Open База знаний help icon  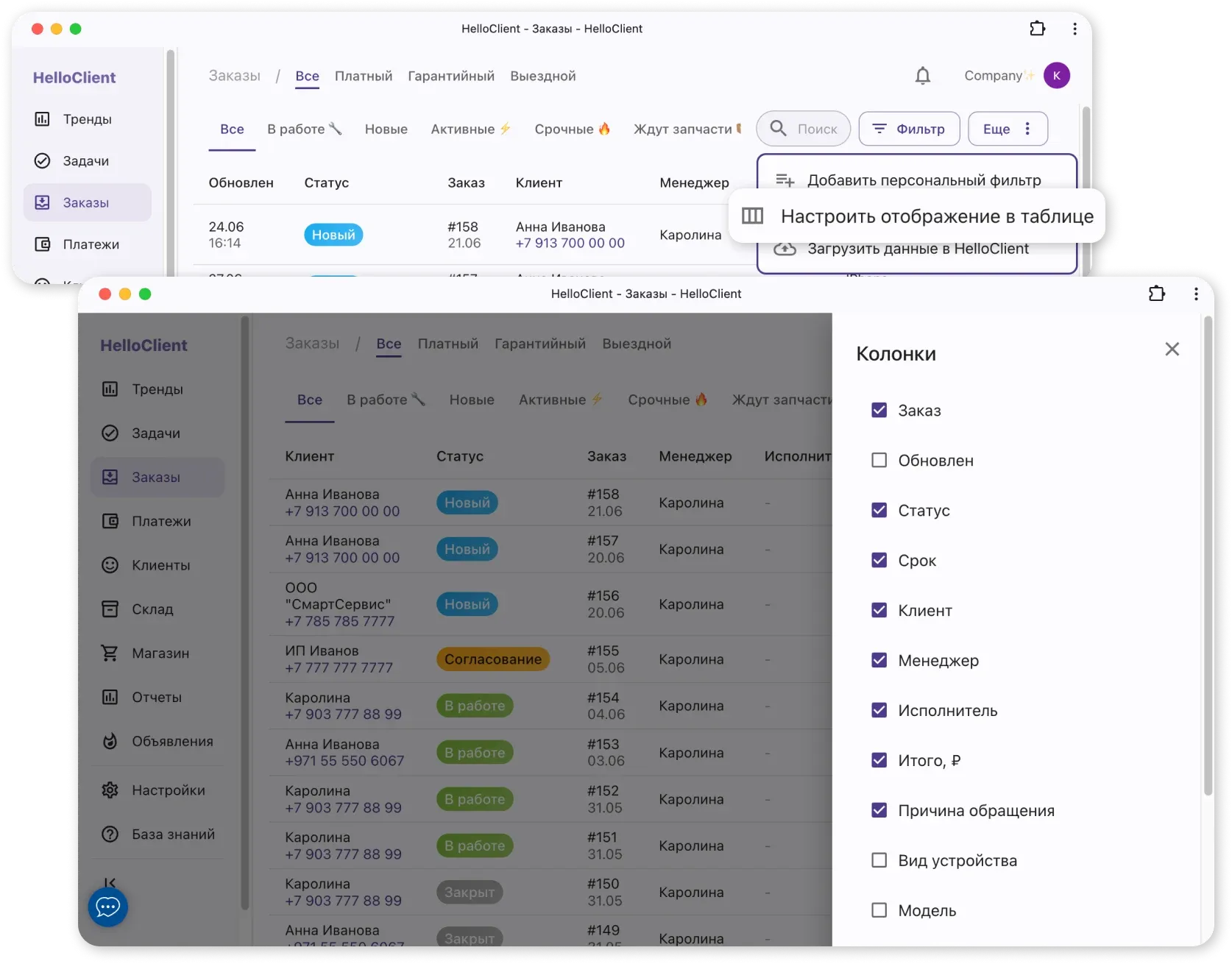coord(110,834)
